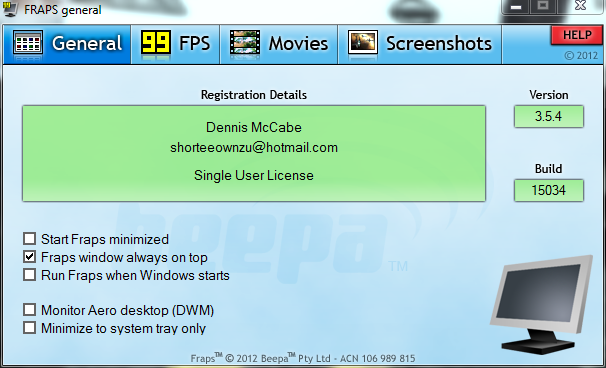Click the © 2012 text under HELP
This screenshot has width=606, height=368.
[581, 56]
